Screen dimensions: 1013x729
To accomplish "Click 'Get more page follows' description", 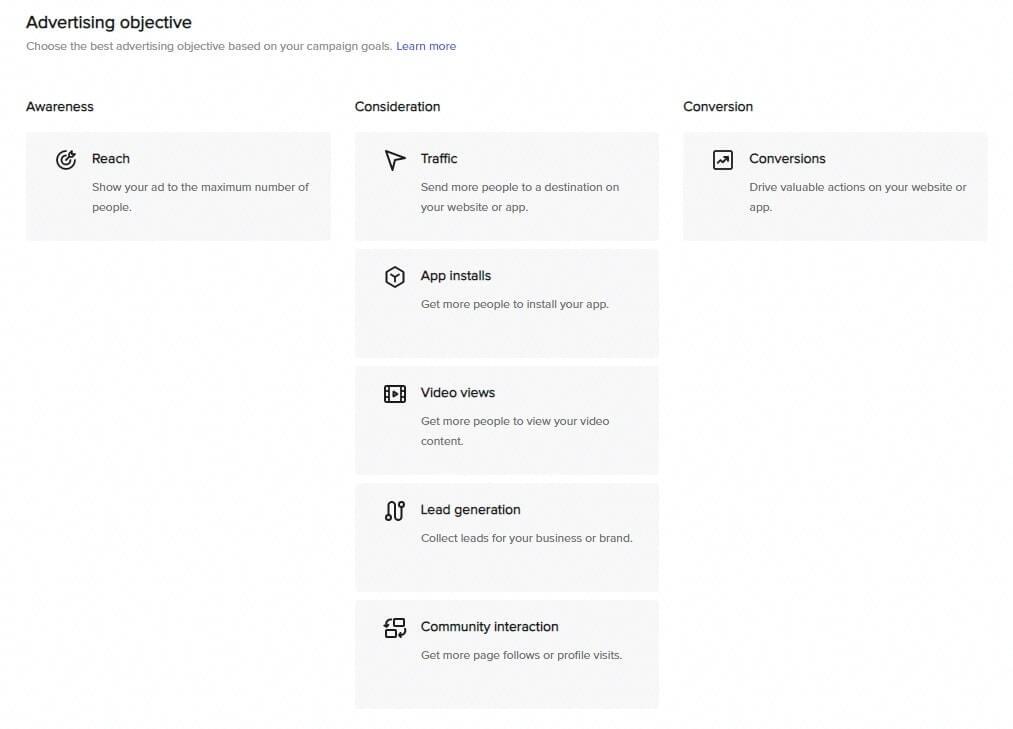I will click(x=521, y=656).
